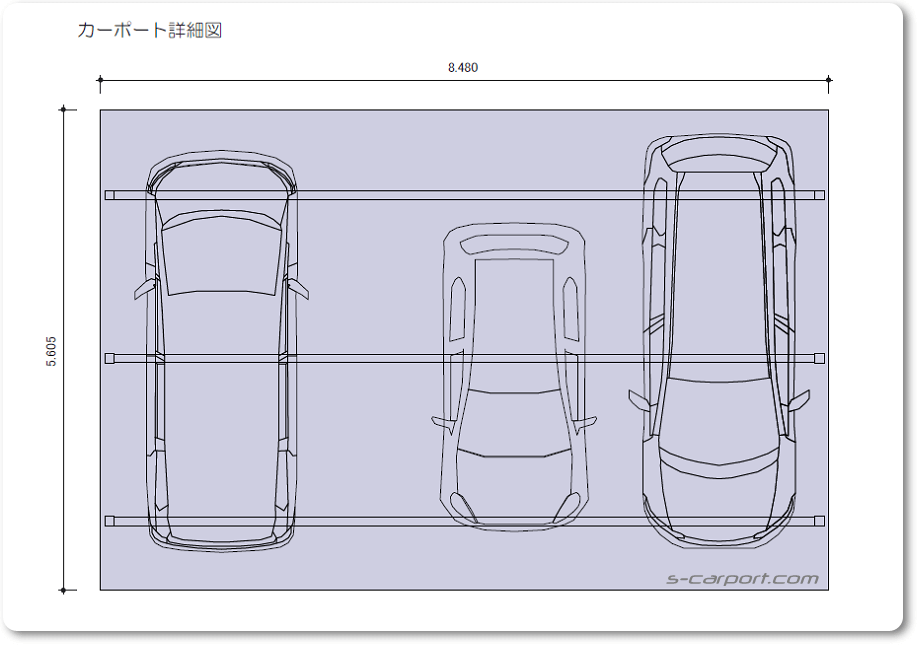917x645 pixels.
Task: Click the カーポート詳細図 title text
Action: coord(150,30)
